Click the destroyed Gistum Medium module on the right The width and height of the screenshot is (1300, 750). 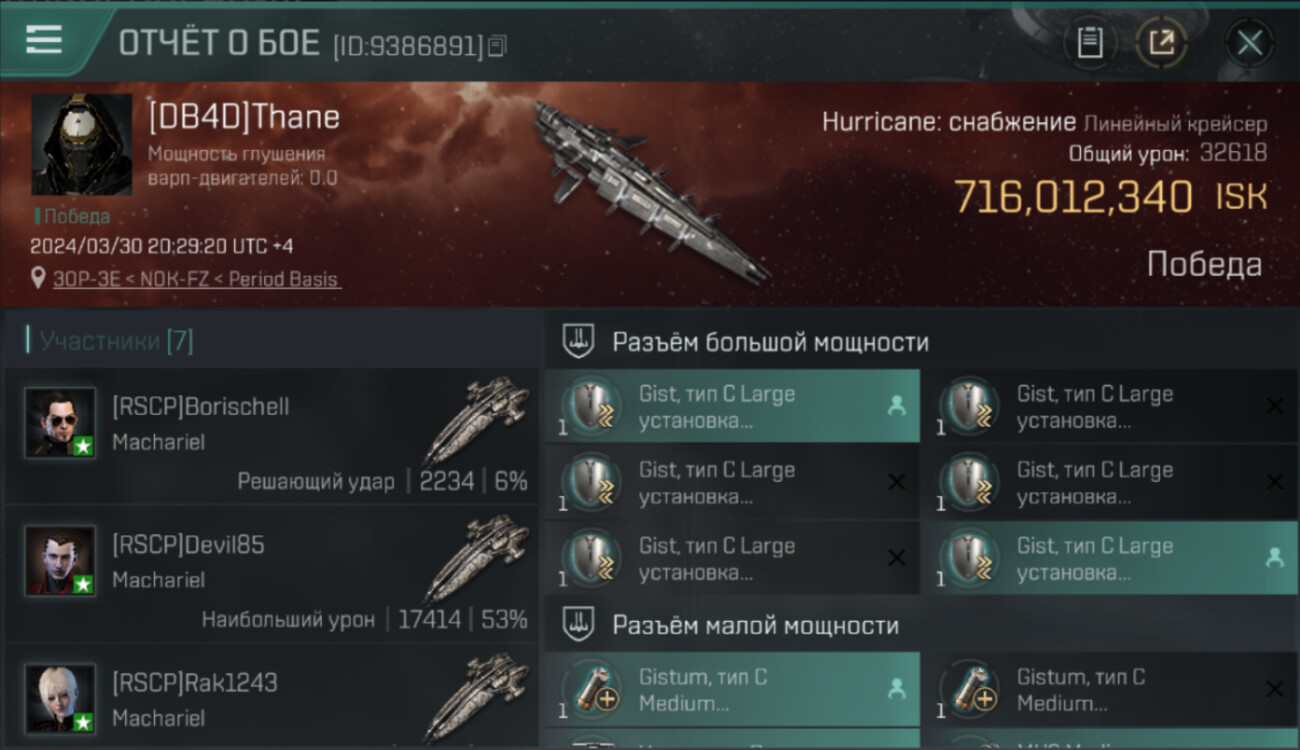pyautogui.click(x=1110, y=690)
